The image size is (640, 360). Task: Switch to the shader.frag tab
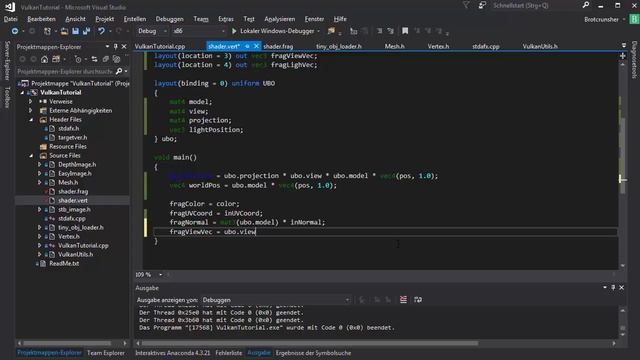[278, 47]
